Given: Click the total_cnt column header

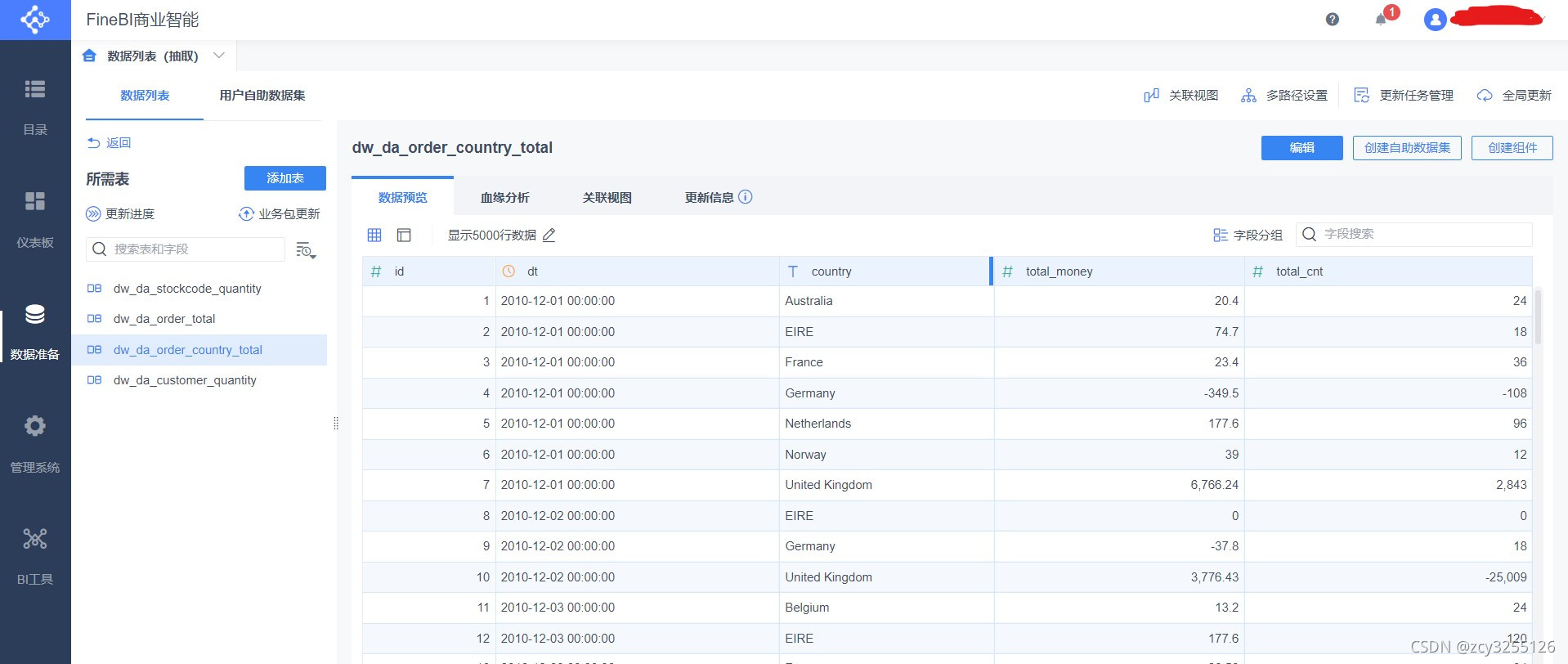Looking at the screenshot, I should point(1388,271).
